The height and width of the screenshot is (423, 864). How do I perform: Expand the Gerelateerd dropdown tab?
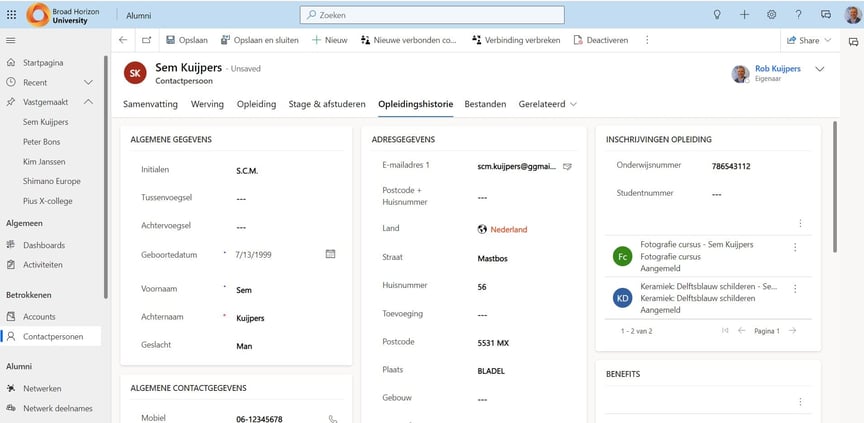click(x=548, y=104)
